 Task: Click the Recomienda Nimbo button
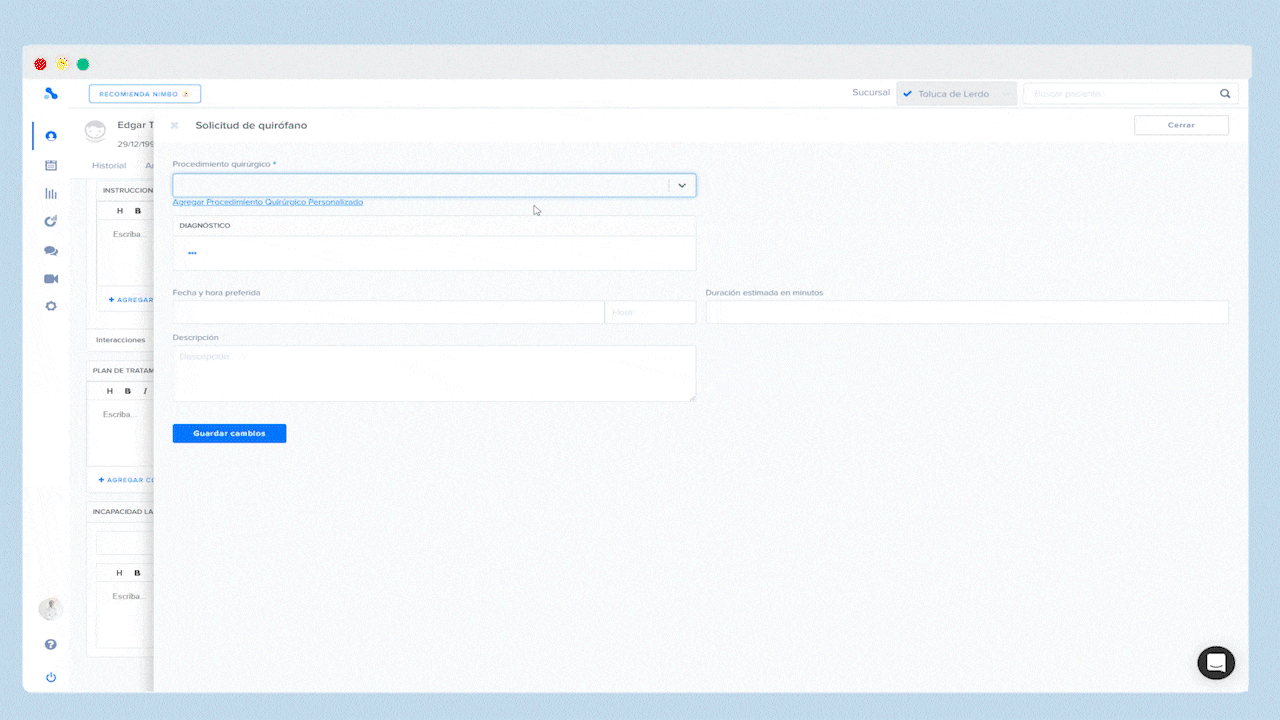[x=145, y=94]
